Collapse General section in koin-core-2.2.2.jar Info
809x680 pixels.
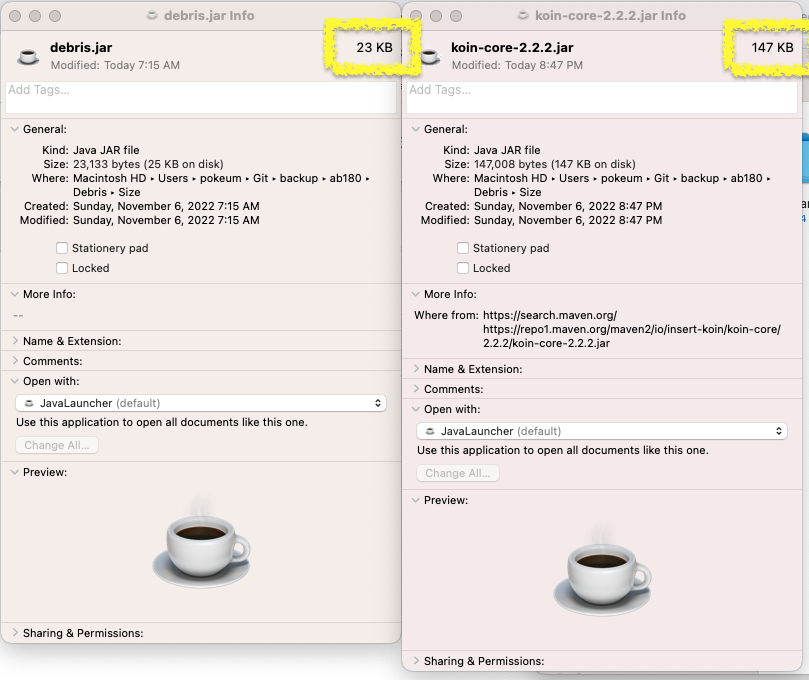point(415,129)
